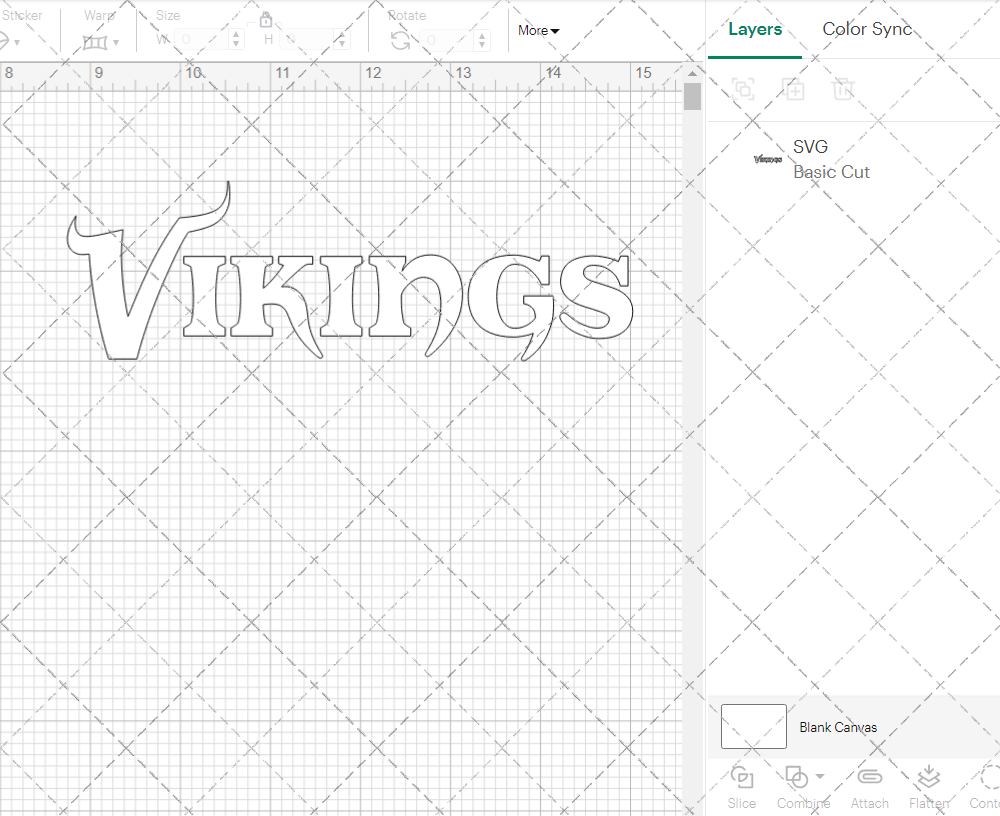This screenshot has height=816, width=1000.
Task: Switch to the Layers tab
Action: pyautogui.click(x=755, y=29)
